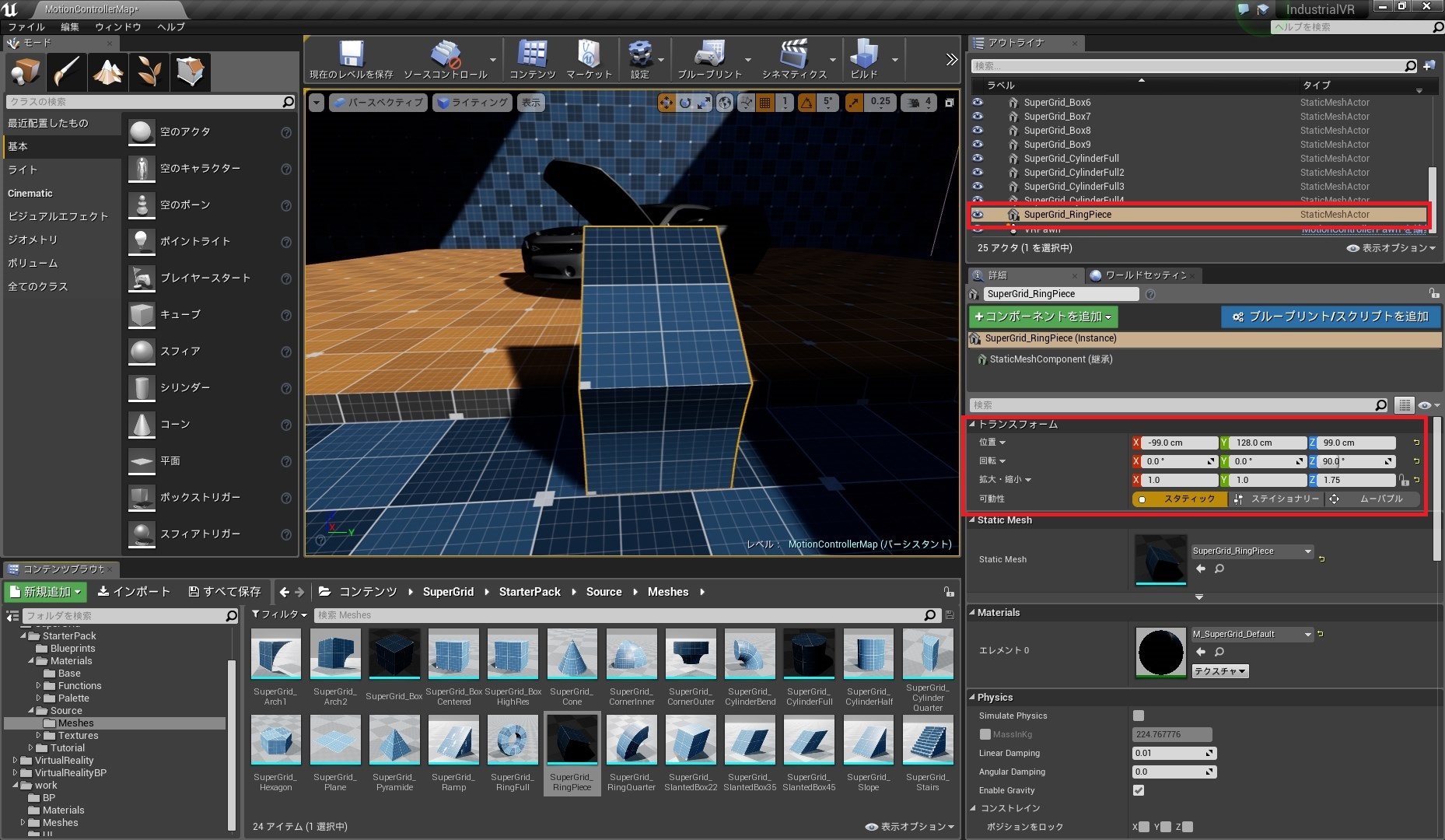Viewport: 1445px width, 840px height.
Task: Click the Rotation Z value slider field
Action: tap(1356, 461)
